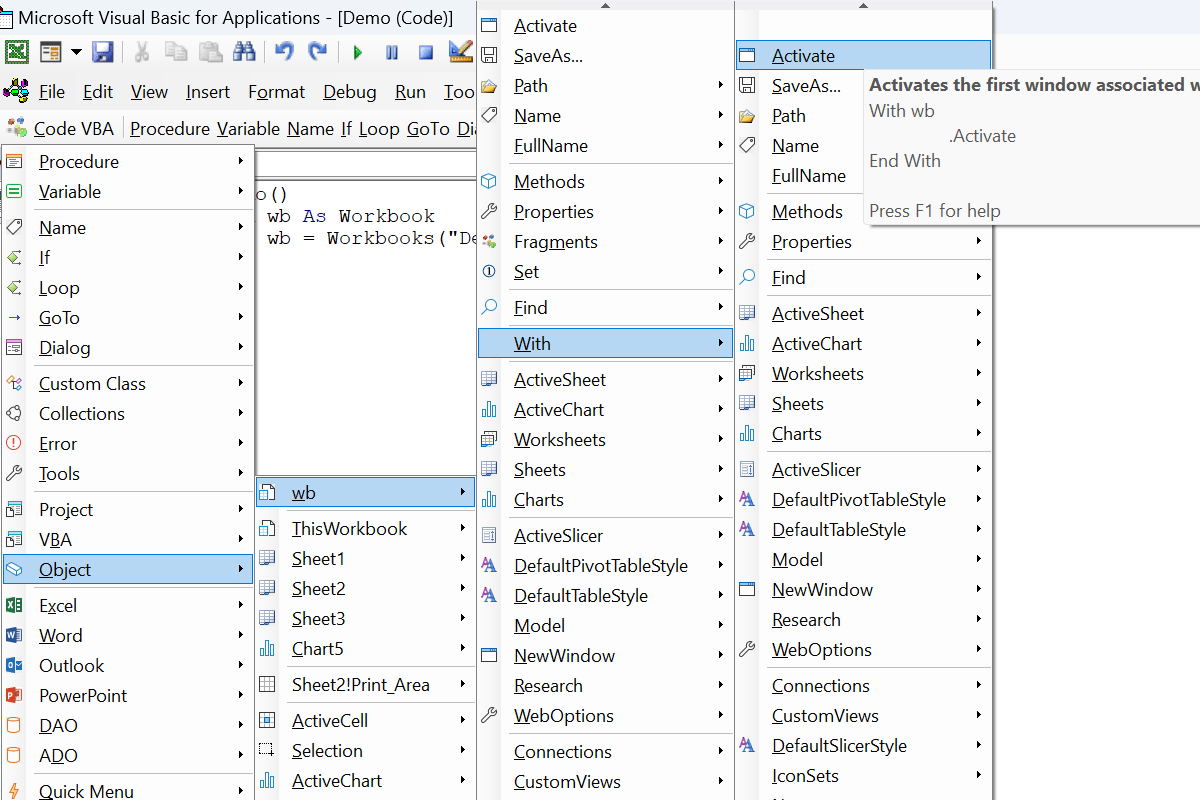Open the Run menu in the menu bar
The image size is (1200, 800).
pyautogui.click(x=410, y=92)
